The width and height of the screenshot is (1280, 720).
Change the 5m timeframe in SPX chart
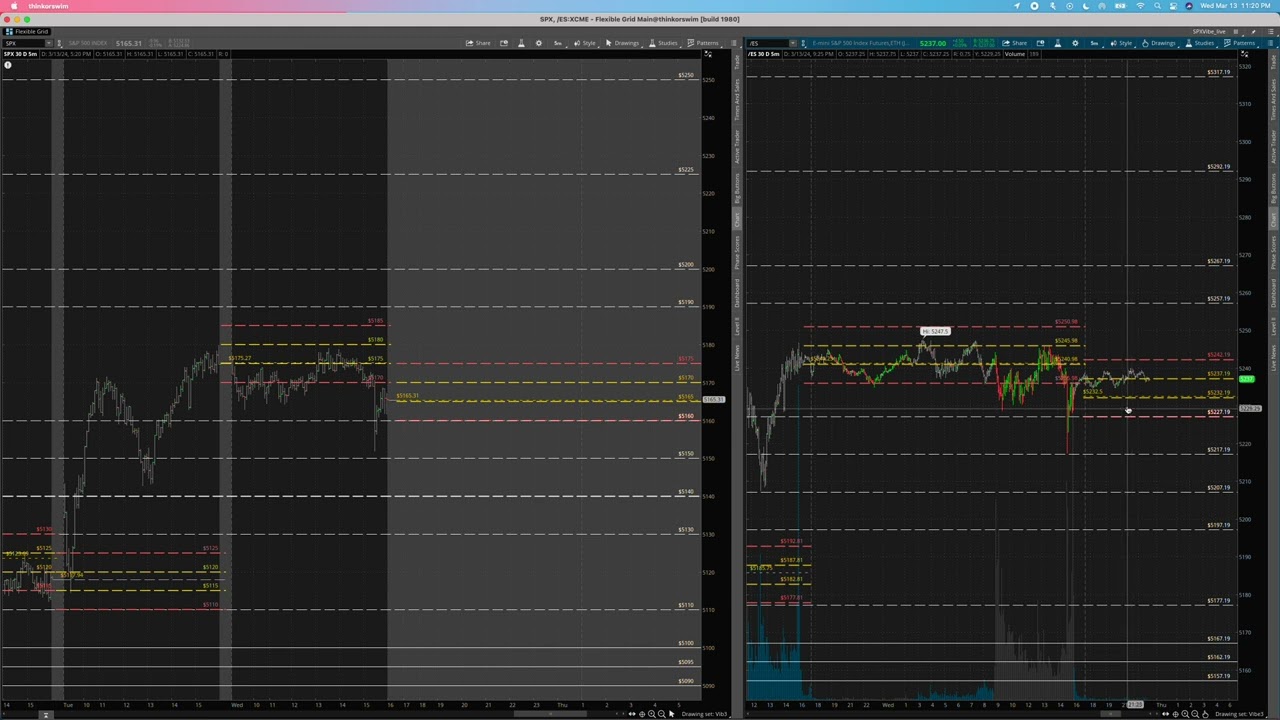pos(558,43)
